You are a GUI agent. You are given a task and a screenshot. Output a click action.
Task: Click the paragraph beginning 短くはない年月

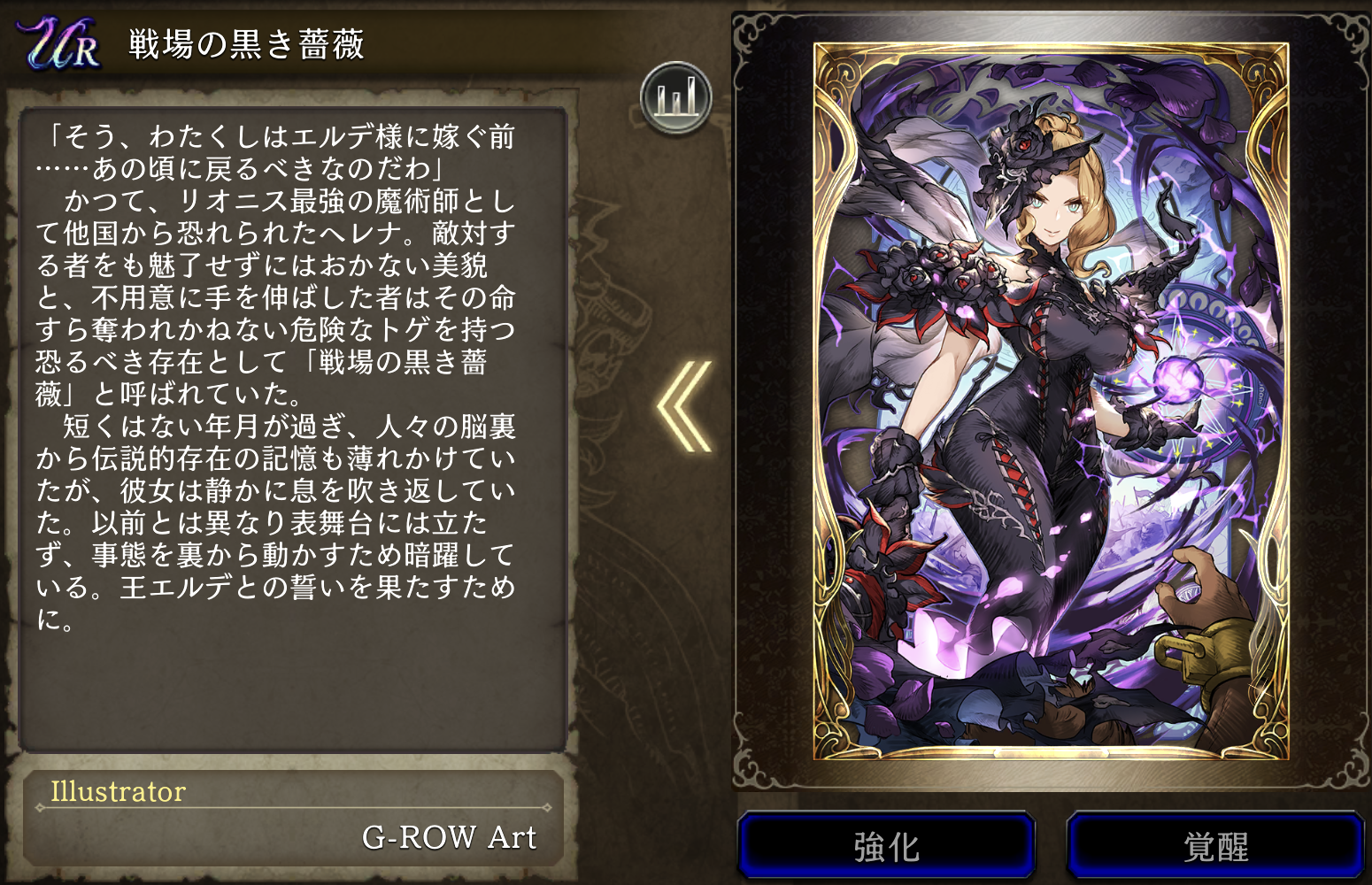point(275,522)
